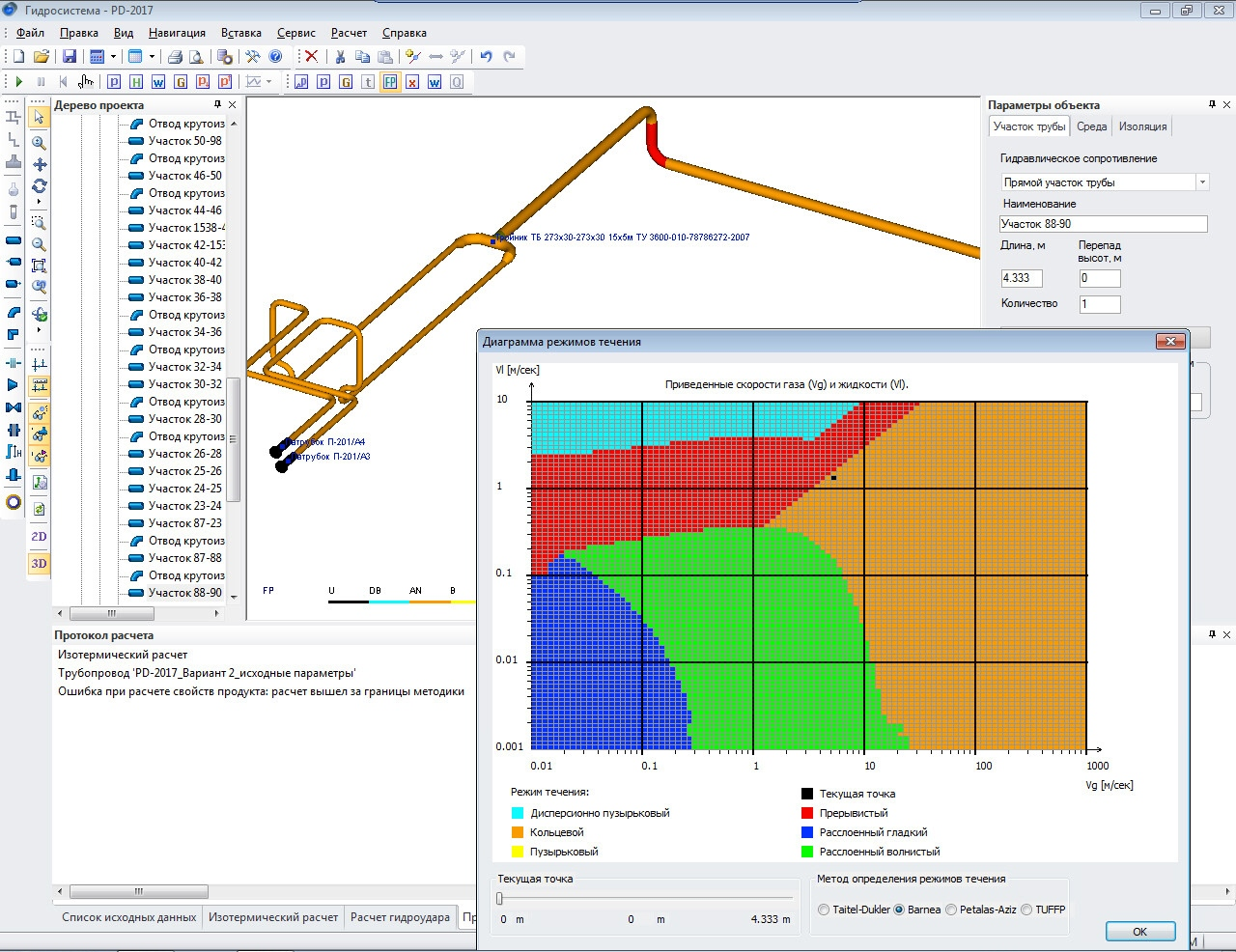Viewport: 1236px width, 952px height.
Task: Click the Undo arrow icon
Action: tap(486, 57)
